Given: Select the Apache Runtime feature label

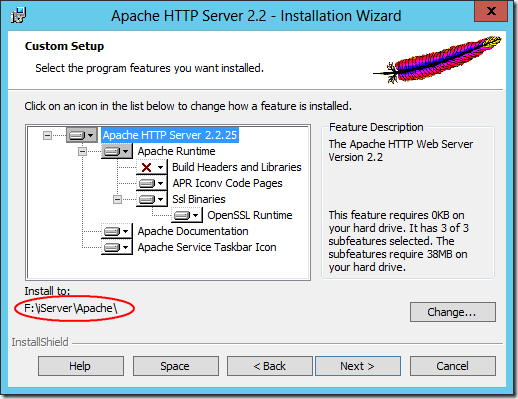Looking at the screenshot, I should tap(176, 151).
